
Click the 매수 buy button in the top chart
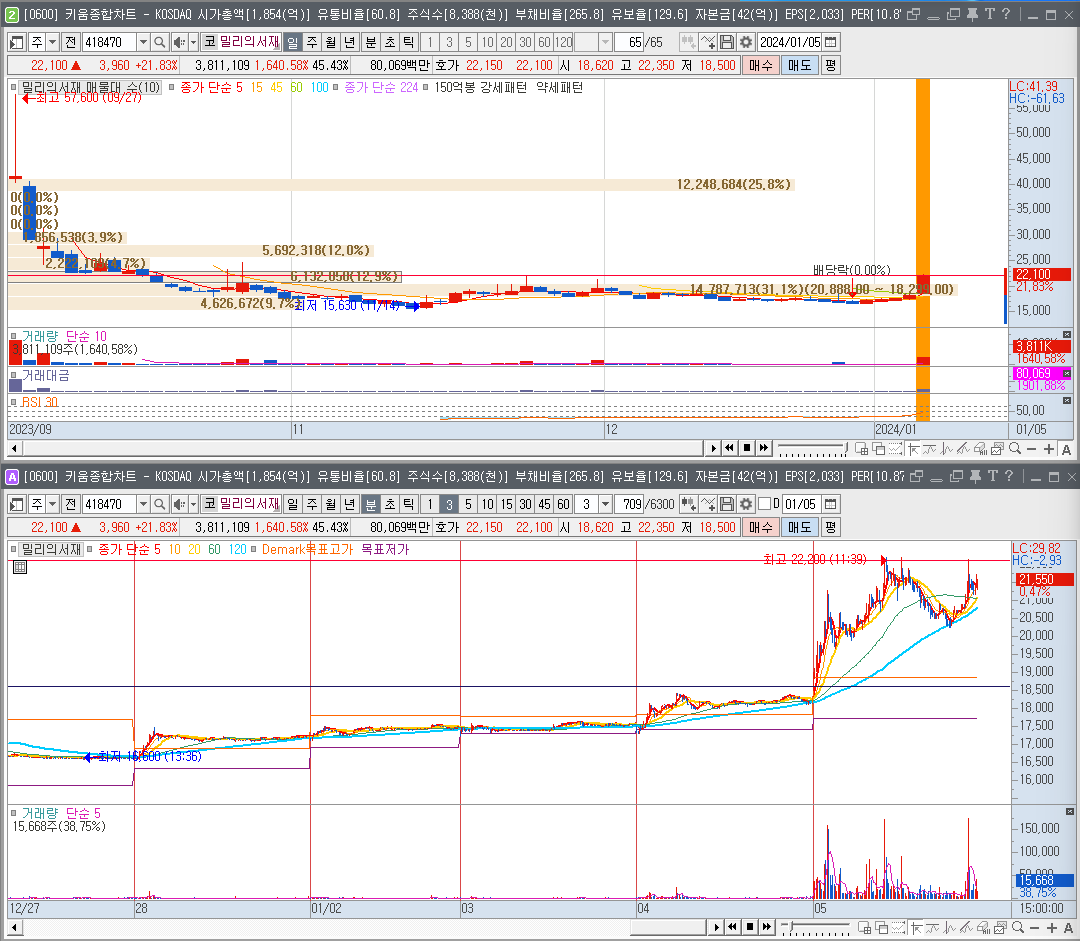tap(760, 65)
